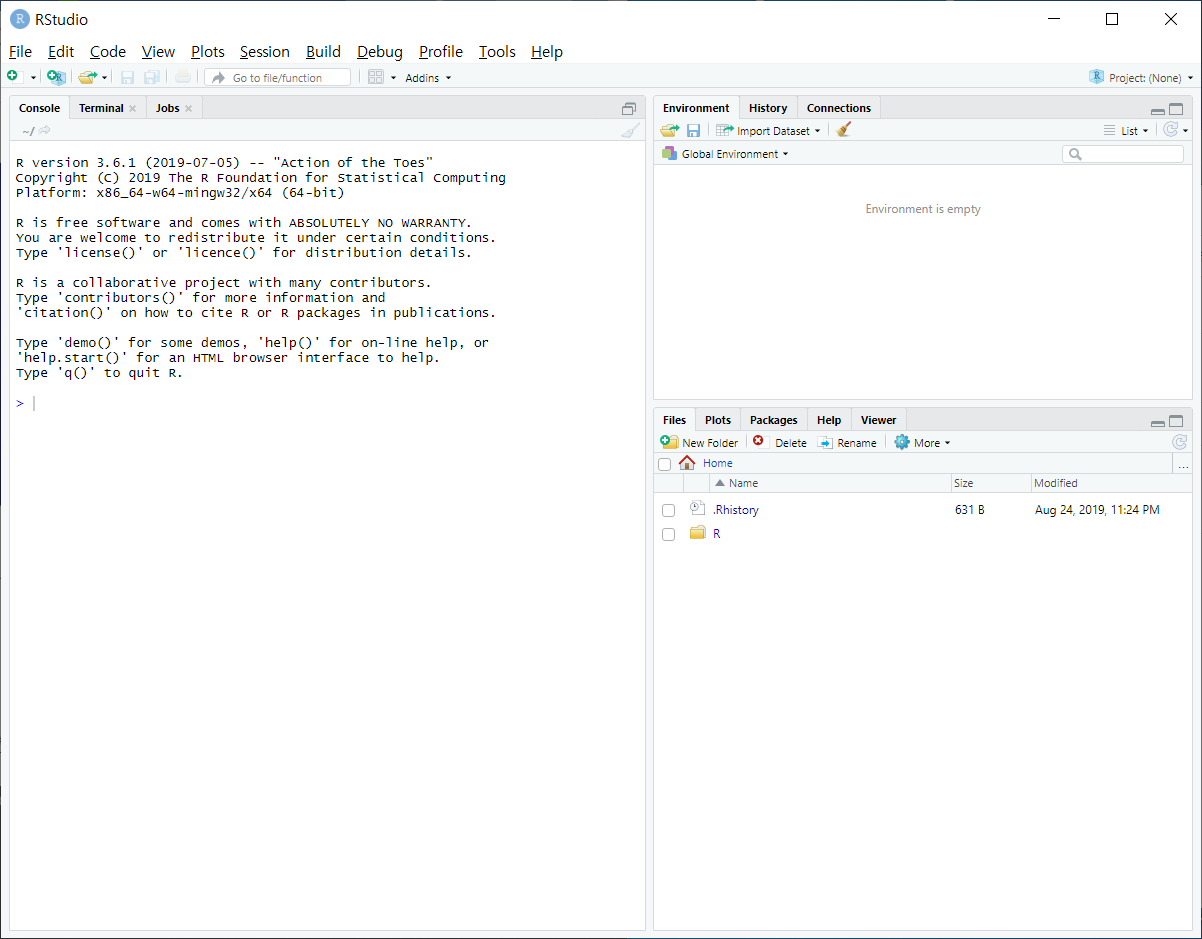Viewport: 1202px width, 939px height.
Task: Open the More gear dropdown in Files
Action: tap(922, 442)
